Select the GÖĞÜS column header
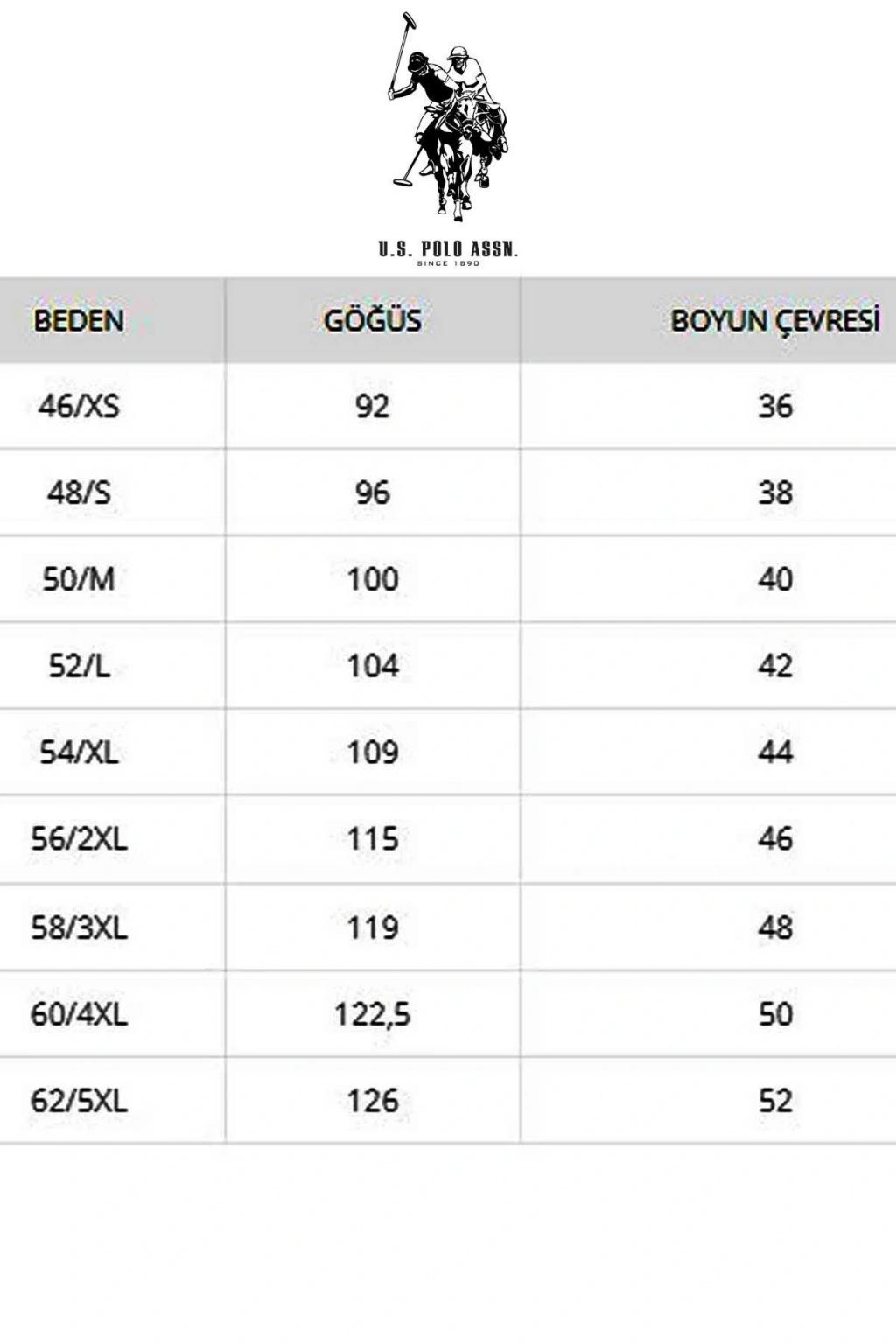Image resolution: width=896 pixels, height=1344 pixels. pyautogui.click(x=373, y=320)
